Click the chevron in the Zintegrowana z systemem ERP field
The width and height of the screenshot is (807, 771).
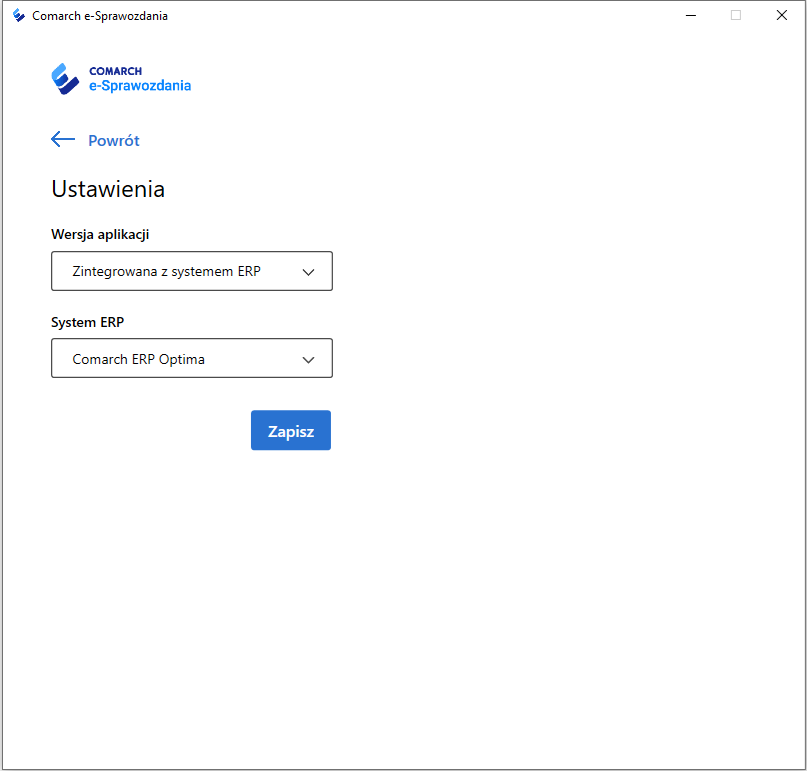tap(308, 272)
